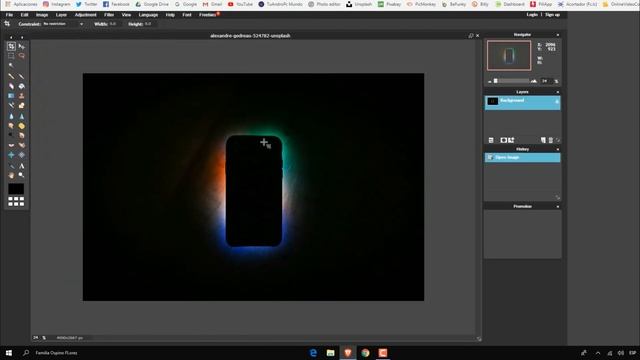
Task: Open the Image menu
Action: coord(42,15)
